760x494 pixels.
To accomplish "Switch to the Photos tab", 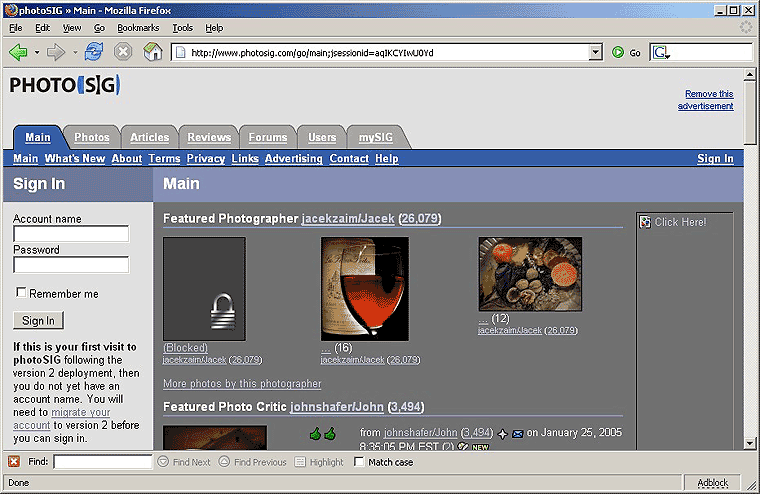I will (x=92, y=137).
